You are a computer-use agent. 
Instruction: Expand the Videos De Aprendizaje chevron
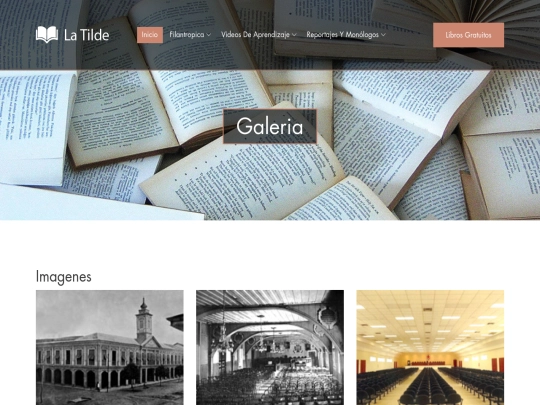click(294, 35)
